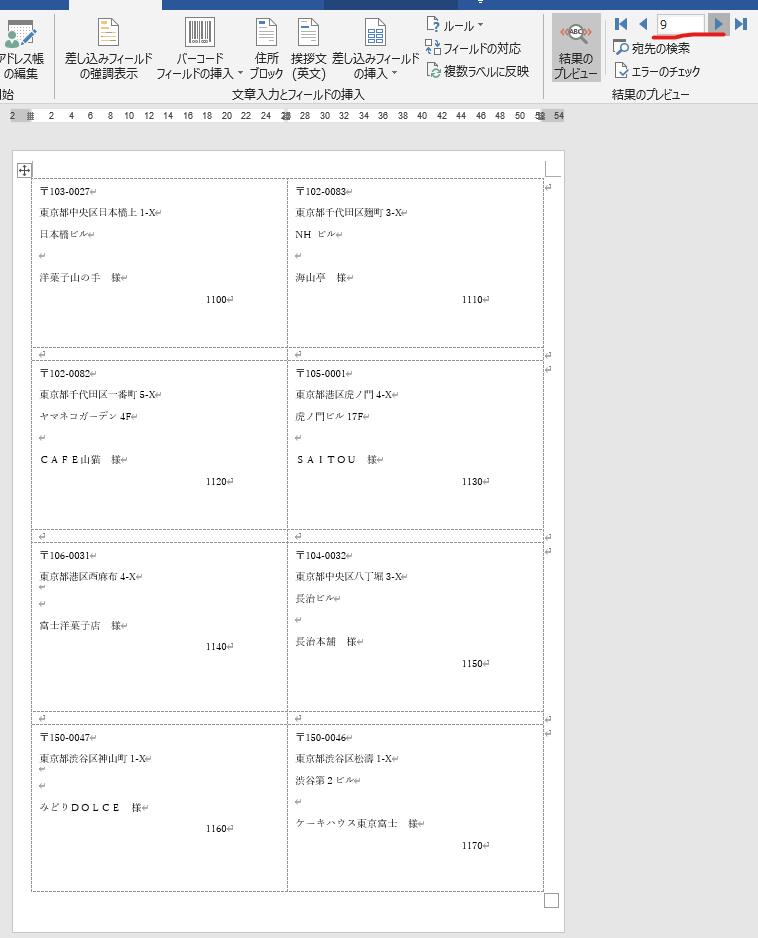Screen dimensions: 758x938
Task: Go to the first record
Action: [621, 24]
